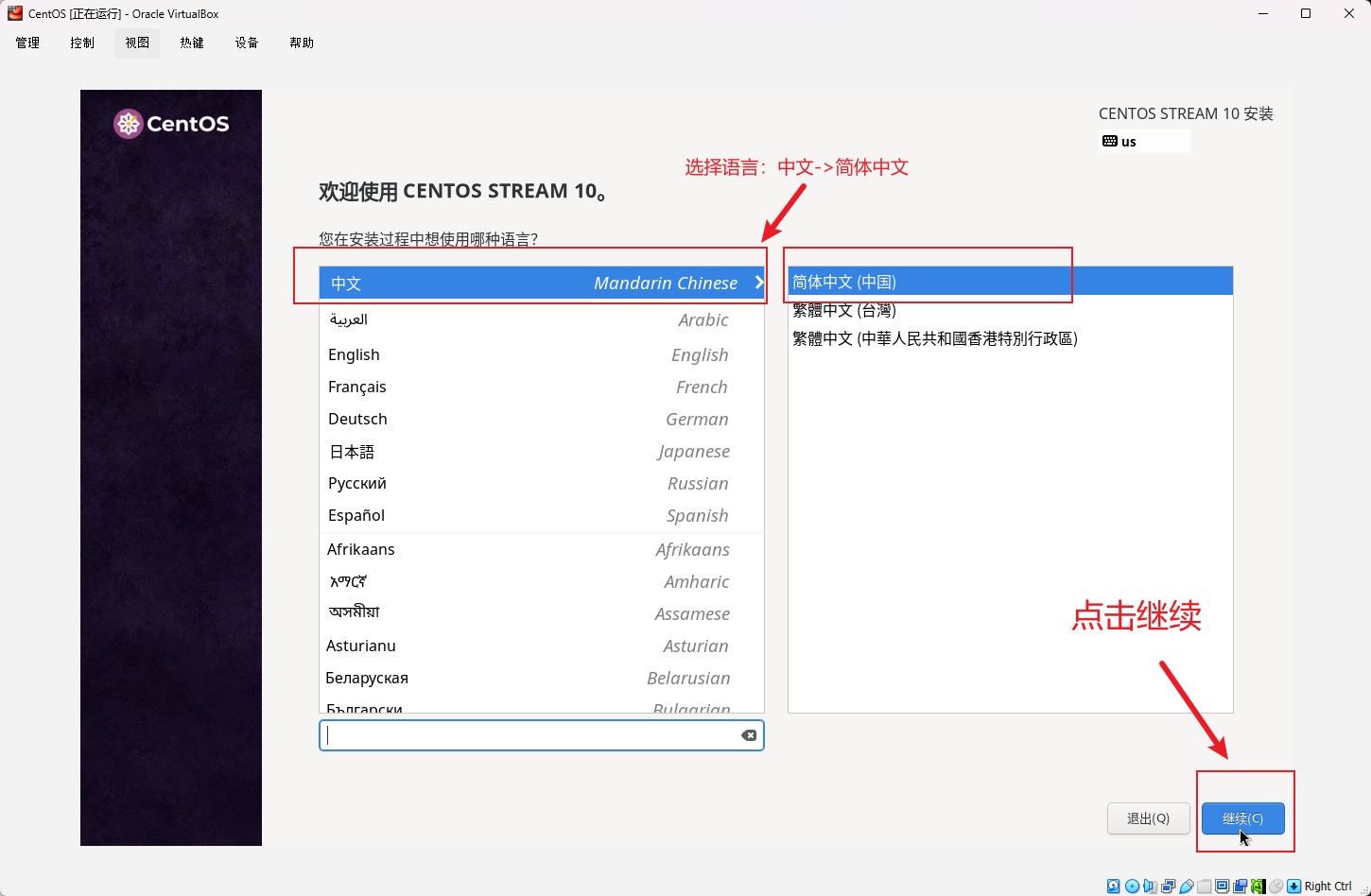The image size is (1371, 896).
Task: Clear the language search box with the X icon
Action: (x=749, y=735)
